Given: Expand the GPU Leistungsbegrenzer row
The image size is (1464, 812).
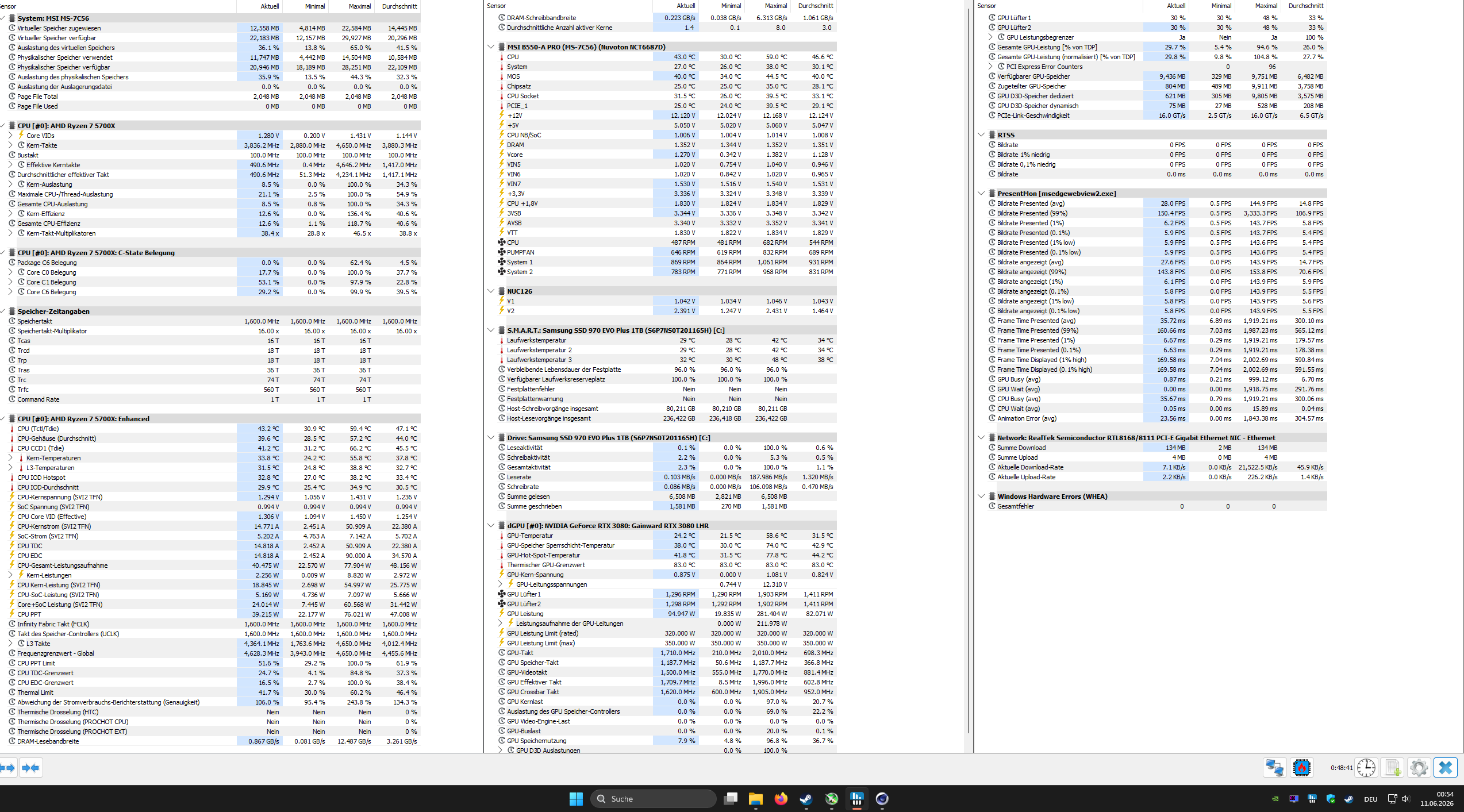Looking at the screenshot, I should (990, 37).
